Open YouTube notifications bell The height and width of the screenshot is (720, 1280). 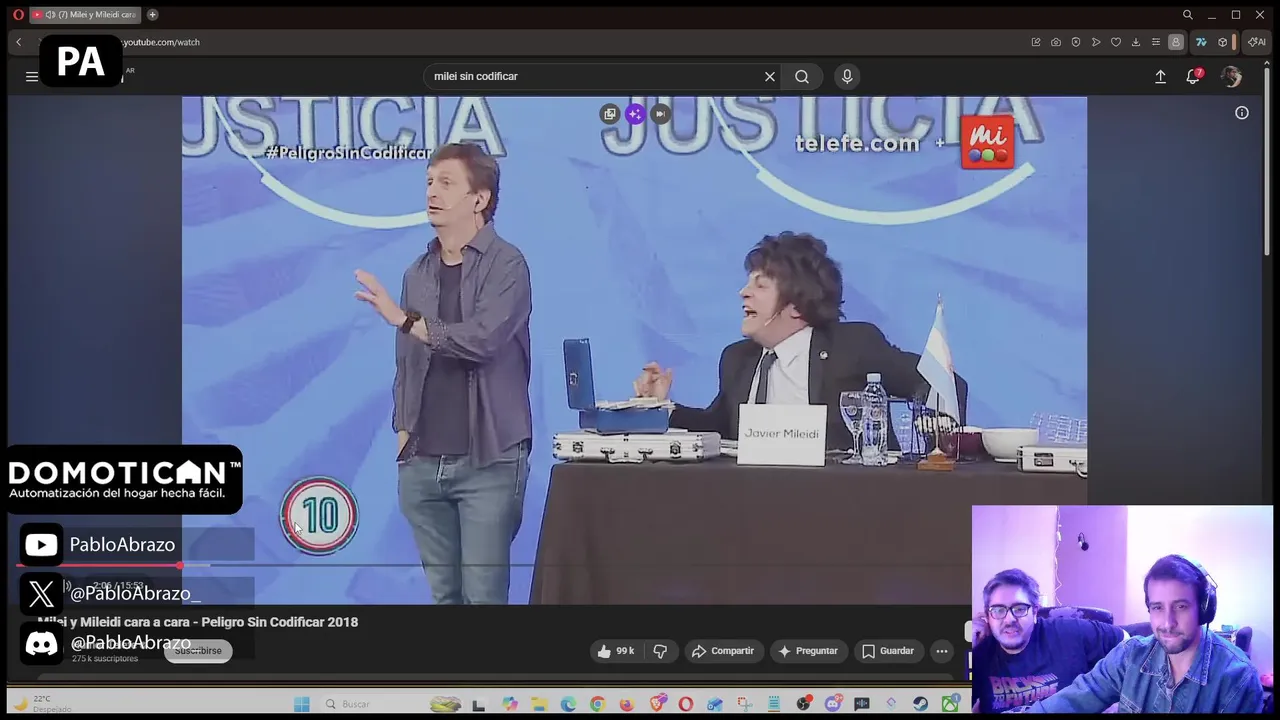pos(1193,76)
